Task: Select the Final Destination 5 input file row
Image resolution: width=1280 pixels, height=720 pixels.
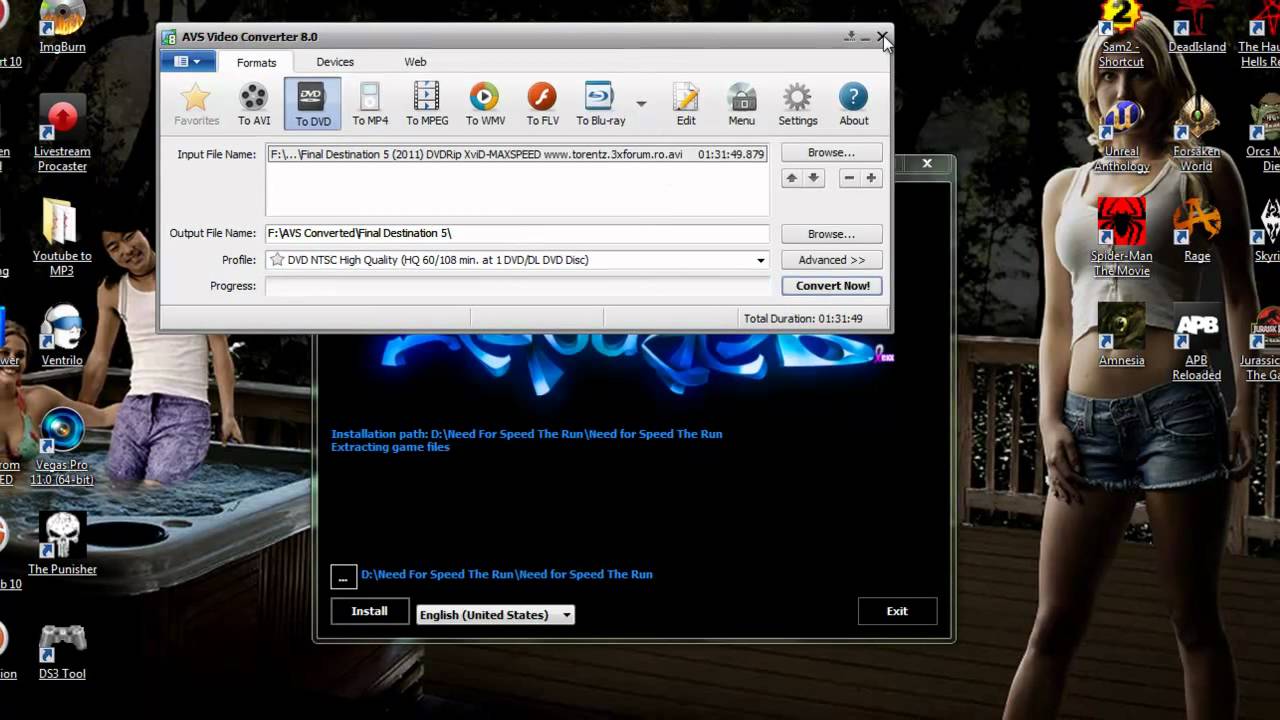Action: tap(517, 154)
